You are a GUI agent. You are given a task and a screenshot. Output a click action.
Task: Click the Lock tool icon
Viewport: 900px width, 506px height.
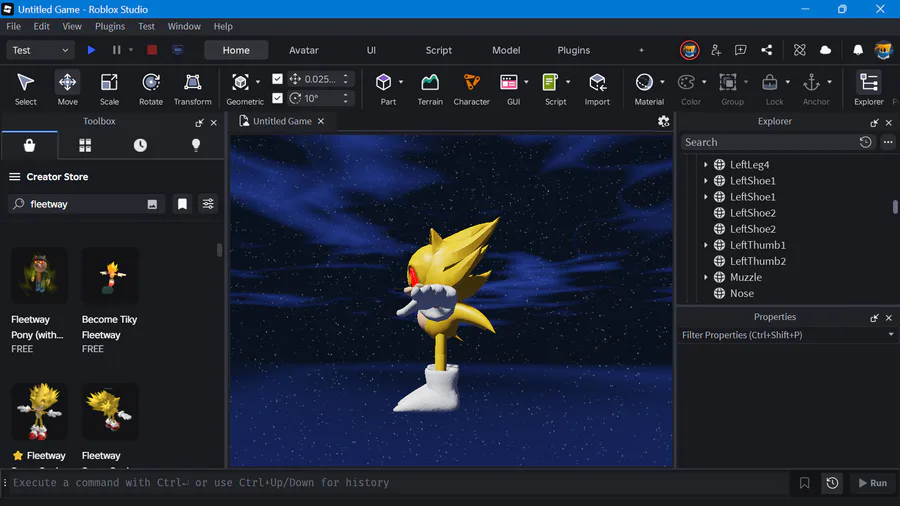coord(770,83)
